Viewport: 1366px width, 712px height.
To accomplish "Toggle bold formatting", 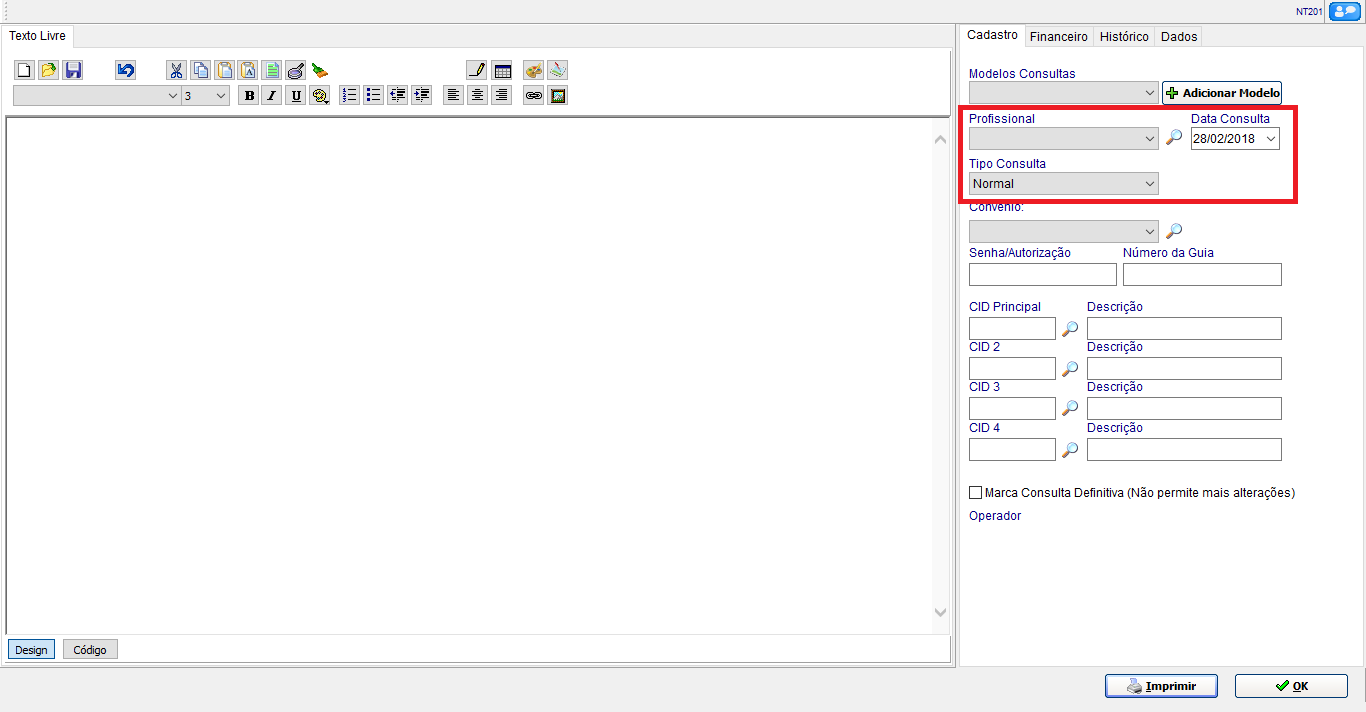I will [248, 96].
